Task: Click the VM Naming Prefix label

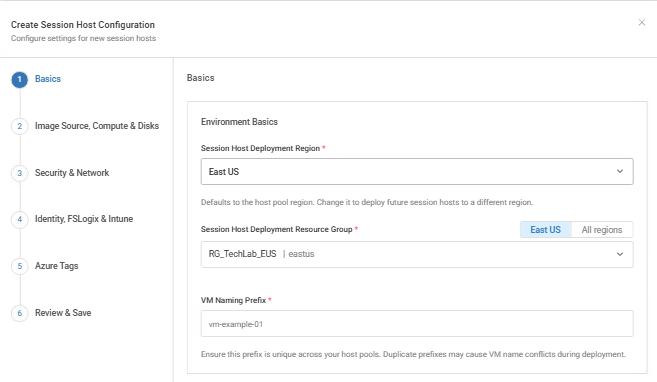Action: (x=233, y=300)
